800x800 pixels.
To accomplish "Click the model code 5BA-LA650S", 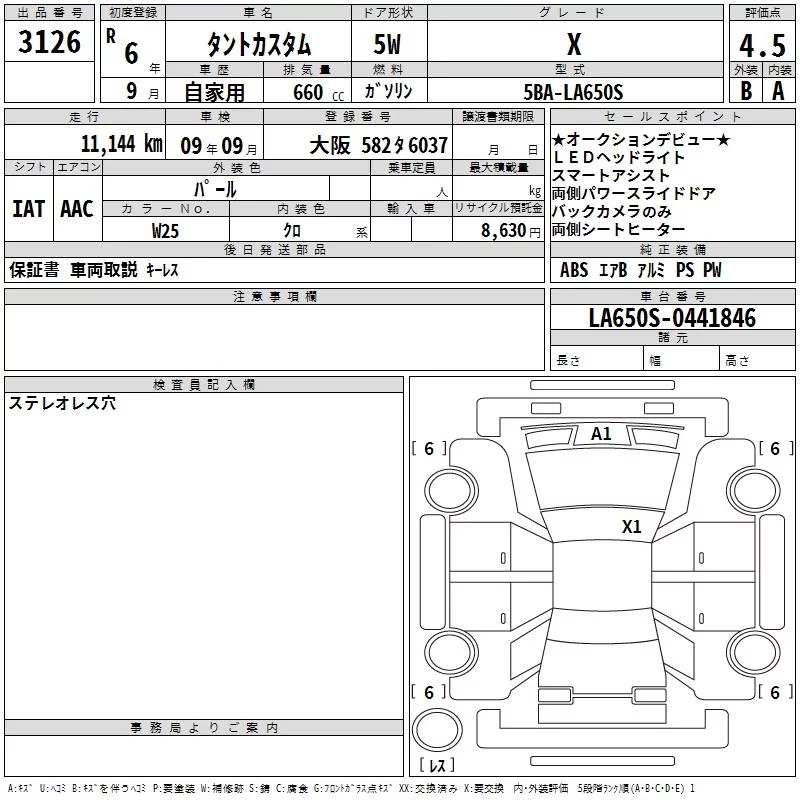I will click(x=573, y=92).
